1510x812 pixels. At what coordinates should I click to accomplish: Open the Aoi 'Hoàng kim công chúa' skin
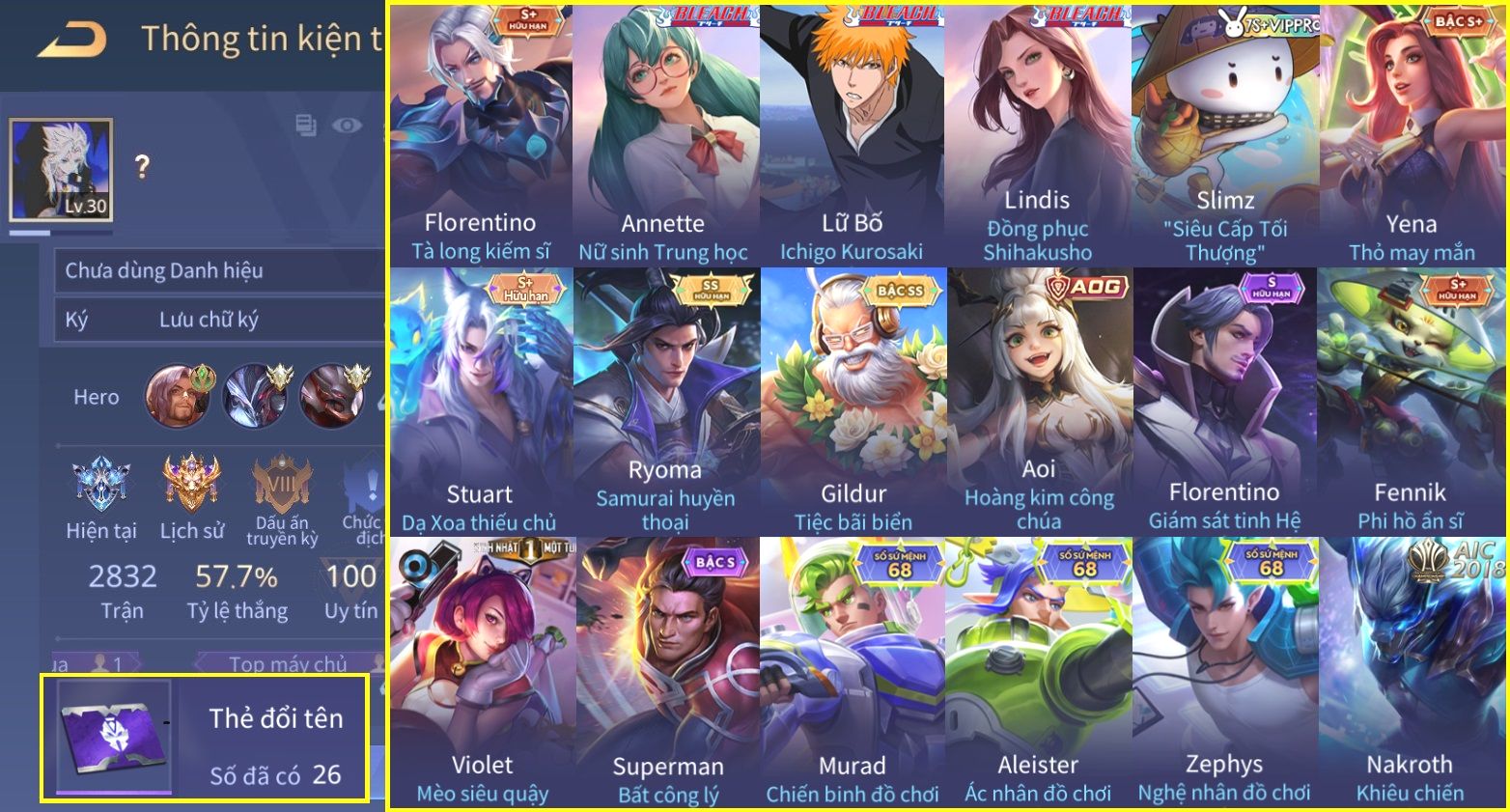[1039, 402]
